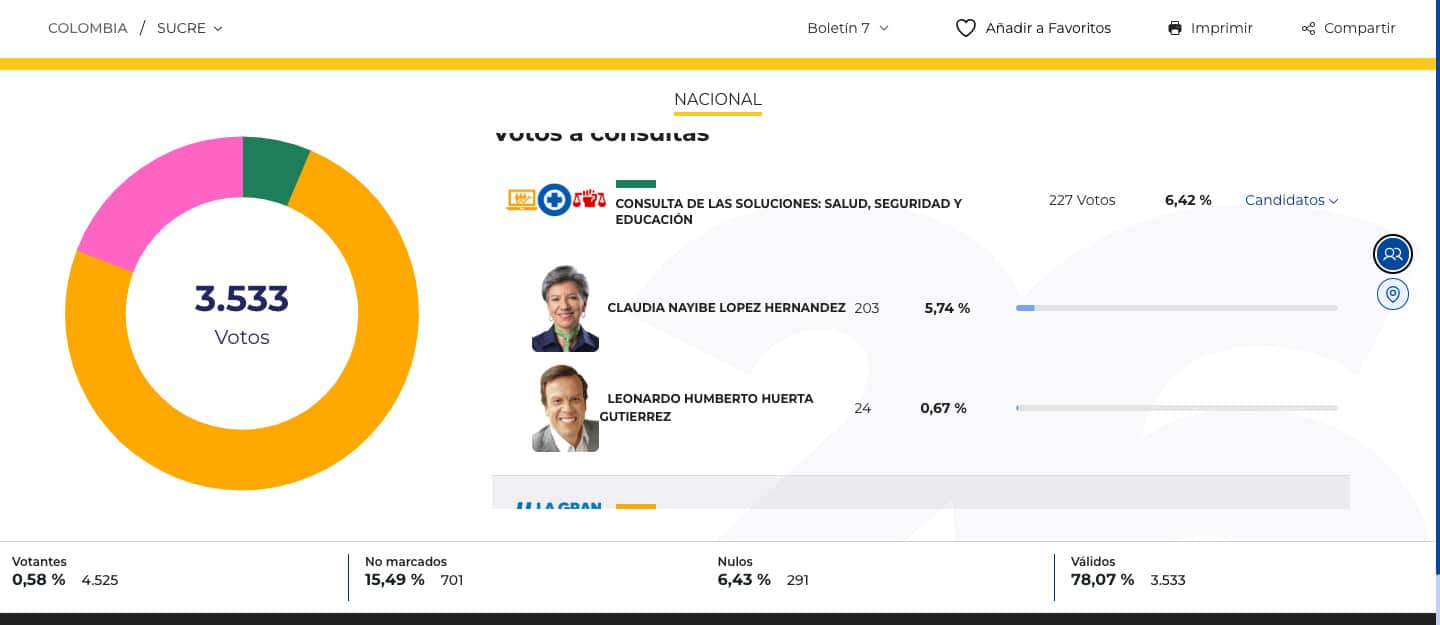
Task: Click the dark blue people icon button
Action: pyautogui.click(x=1392, y=254)
